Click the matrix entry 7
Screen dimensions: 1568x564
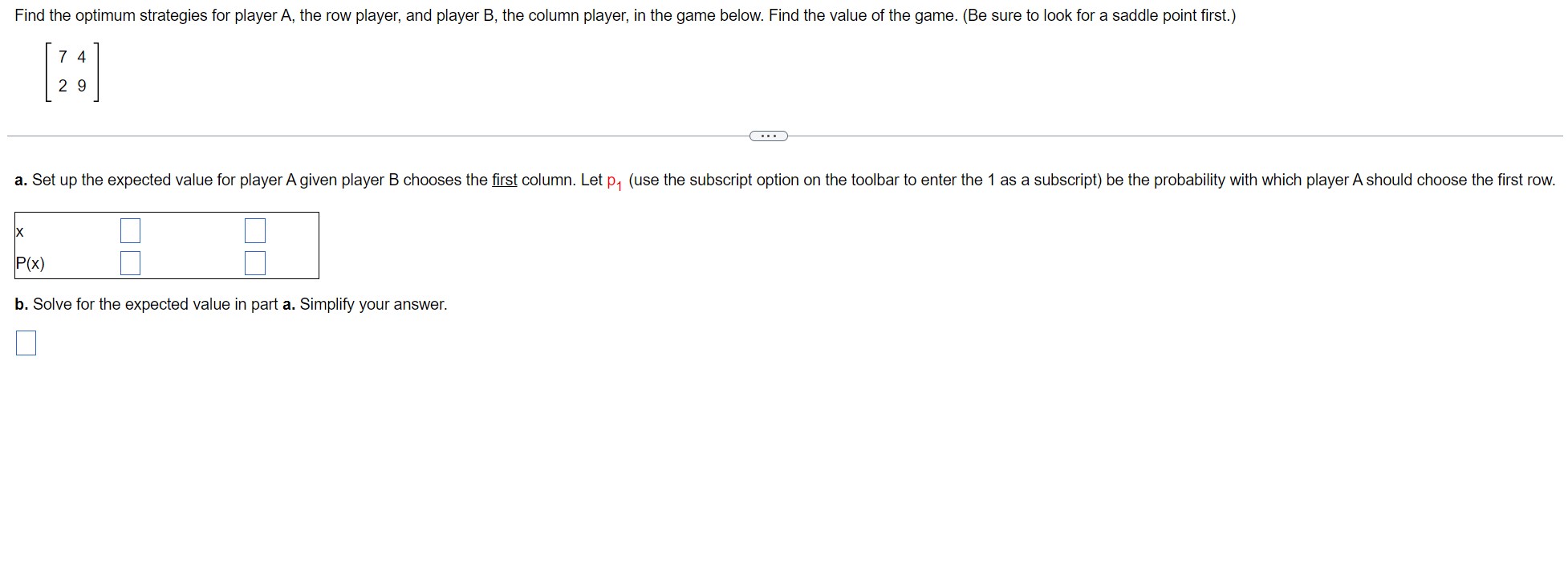coord(61,56)
